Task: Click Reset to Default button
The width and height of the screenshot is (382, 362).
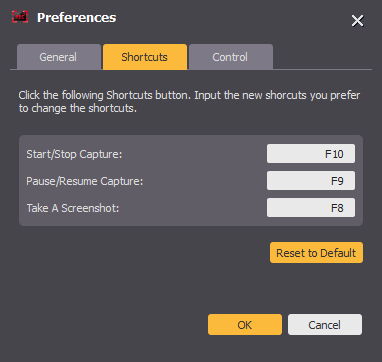Action: [316, 253]
